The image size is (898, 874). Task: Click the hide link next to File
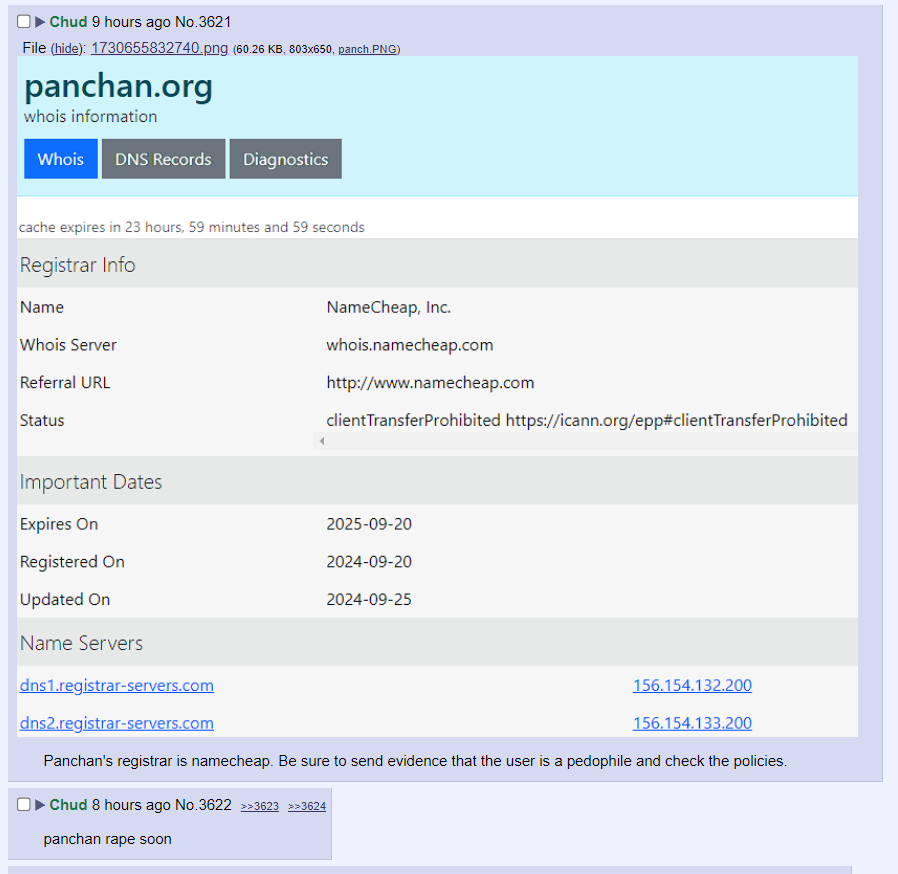pyautogui.click(x=65, y=49)
